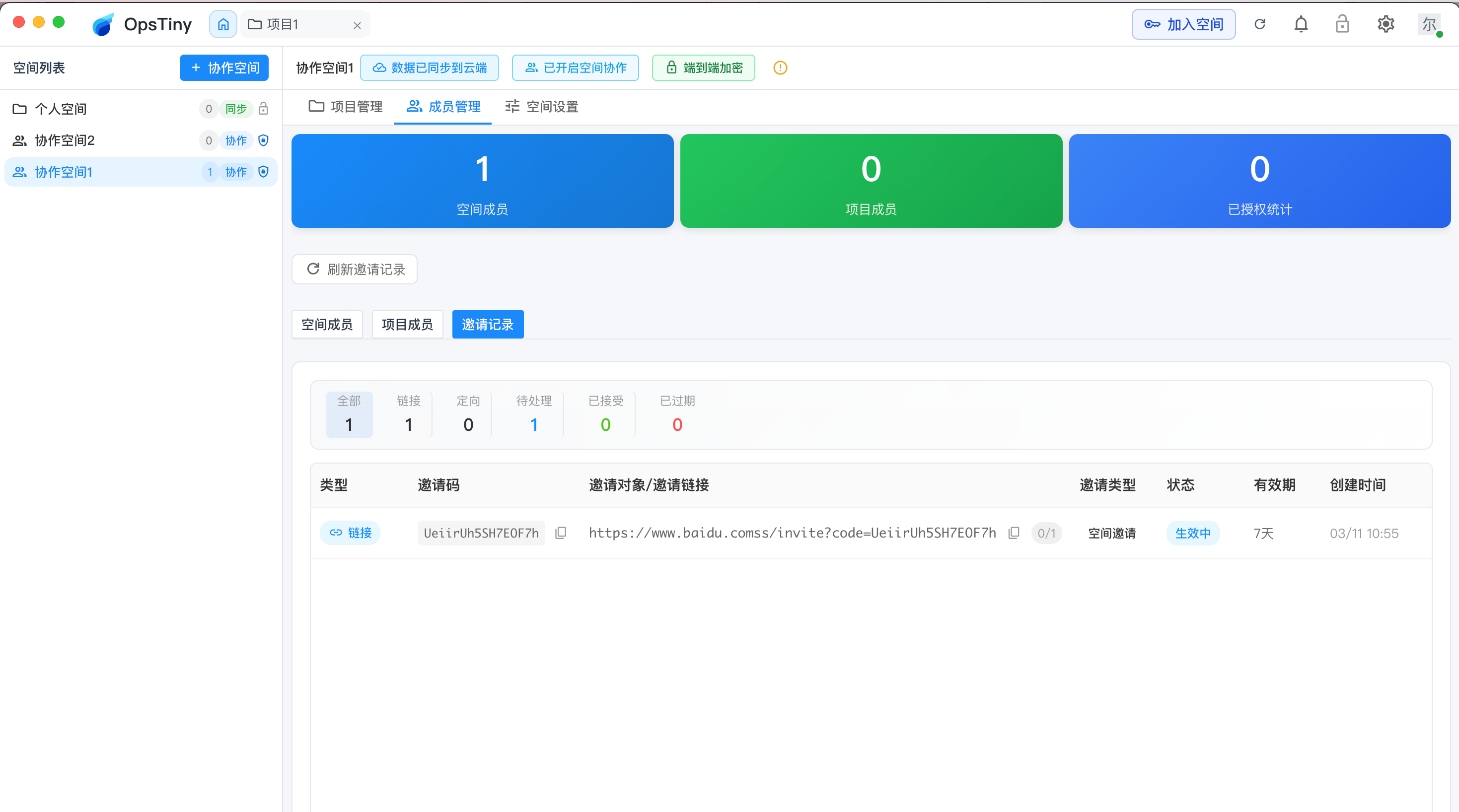Click the shield icon on the 协作空间2 row
This screenshot has height=812, width=1459.
263,140
